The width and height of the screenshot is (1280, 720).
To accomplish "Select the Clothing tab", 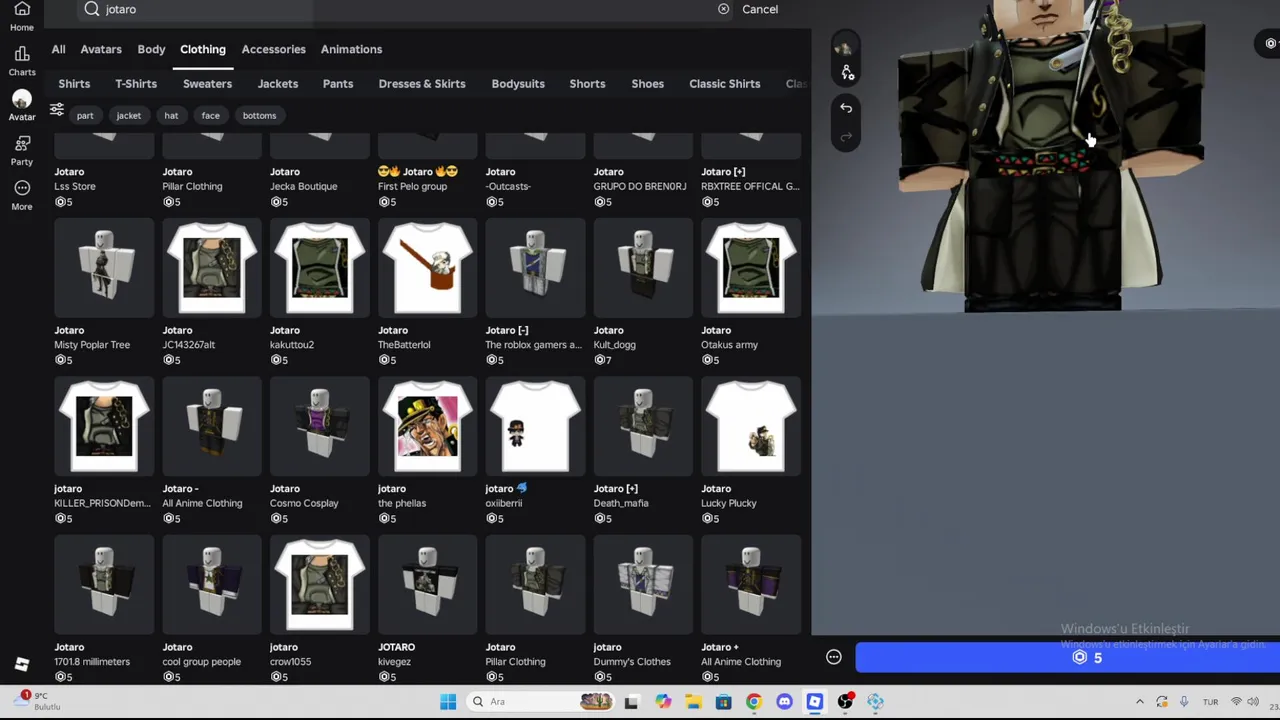I will coord(203,49).
